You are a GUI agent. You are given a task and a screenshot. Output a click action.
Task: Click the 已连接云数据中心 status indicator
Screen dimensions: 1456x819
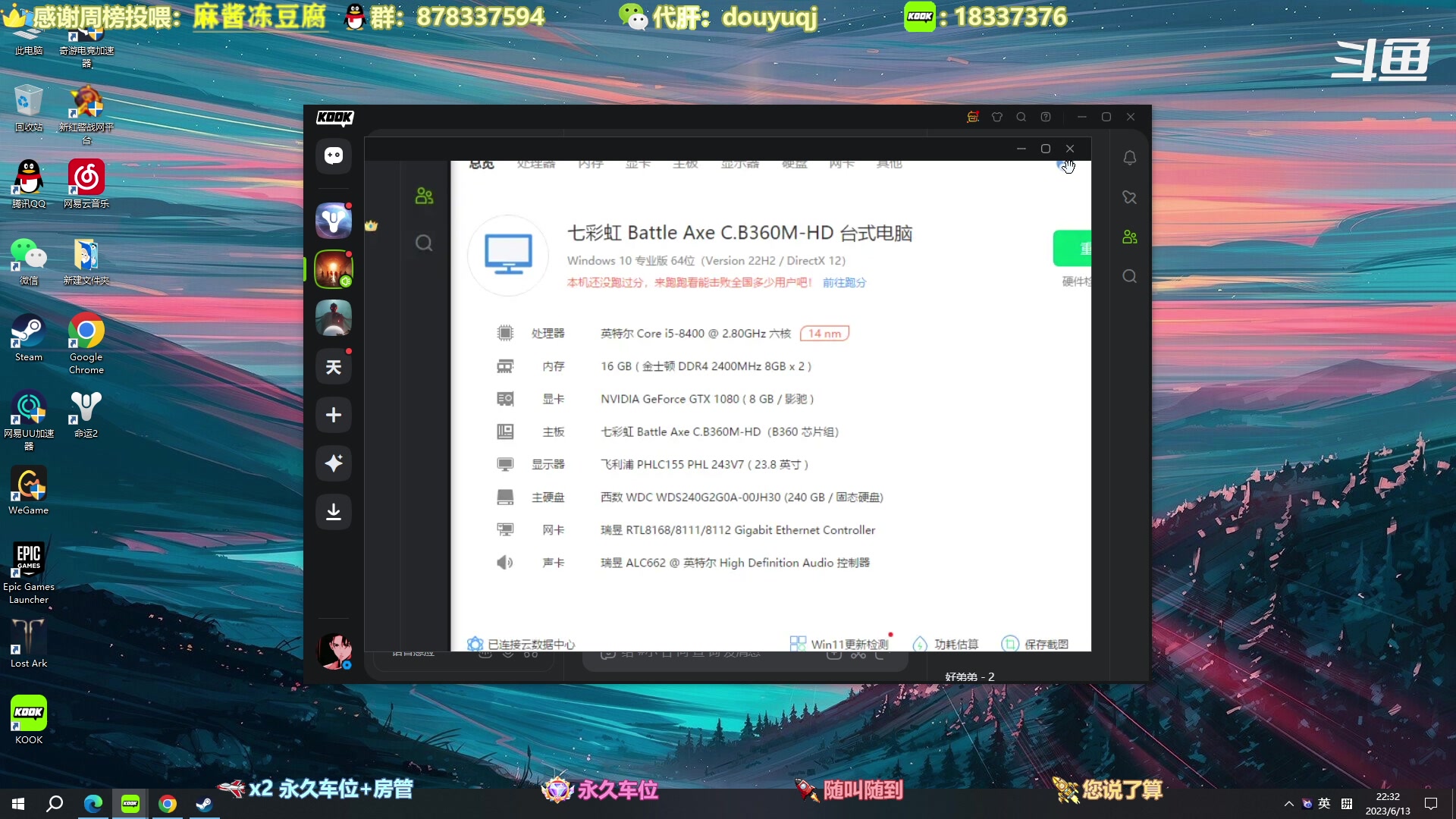521,643
